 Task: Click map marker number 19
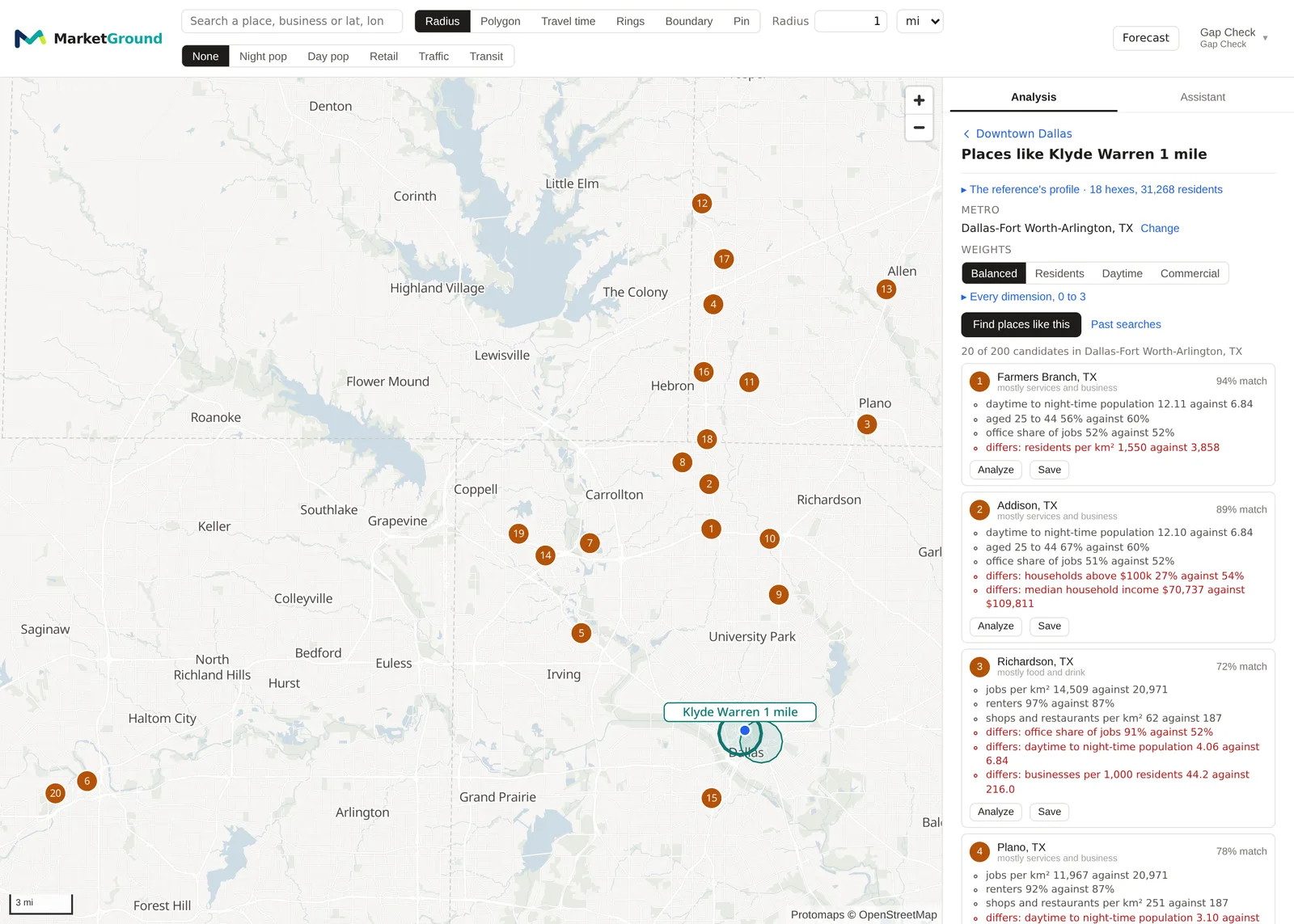click(519, 534)
